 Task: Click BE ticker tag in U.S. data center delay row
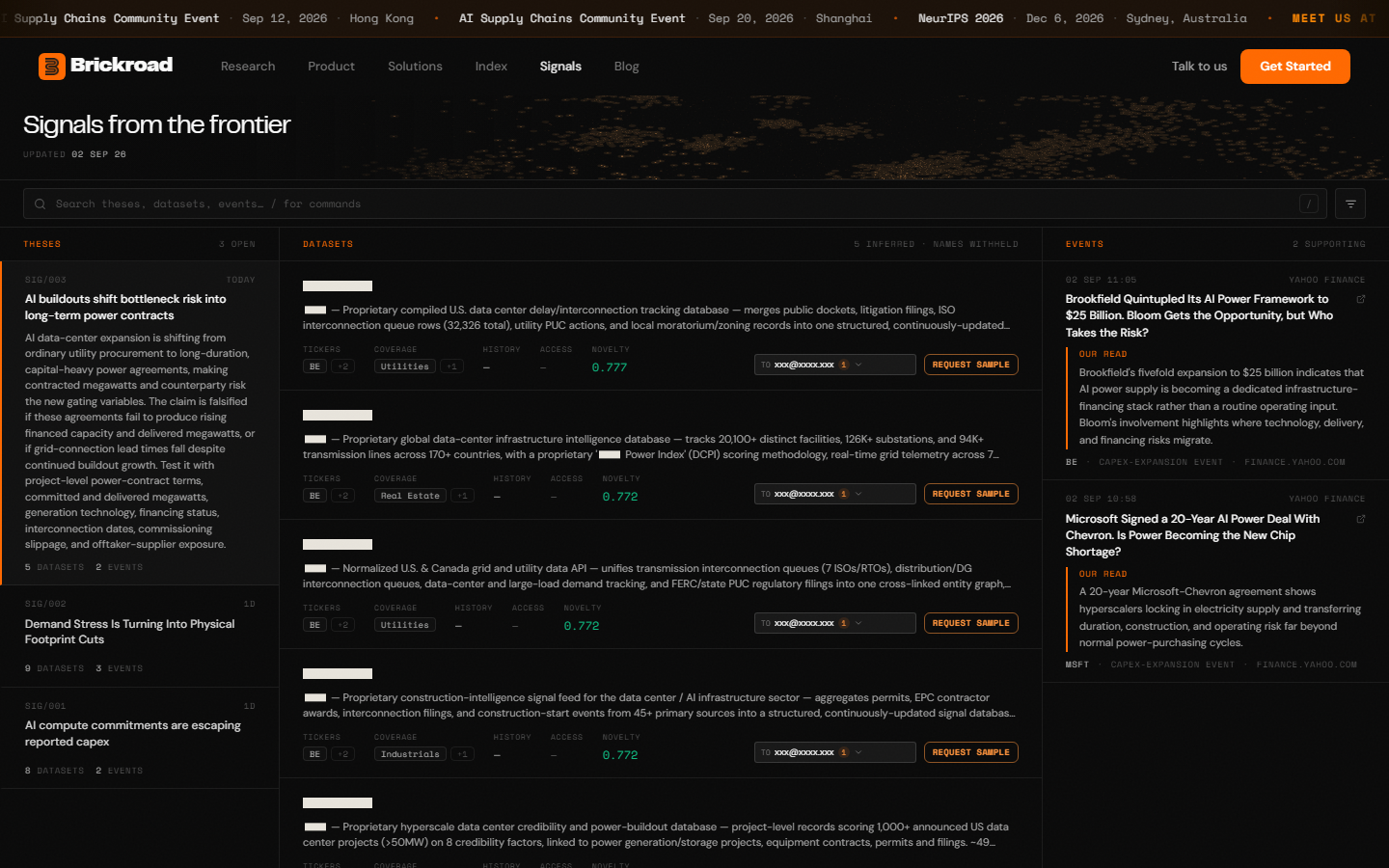pyautogui.click(x=314, y=366)
